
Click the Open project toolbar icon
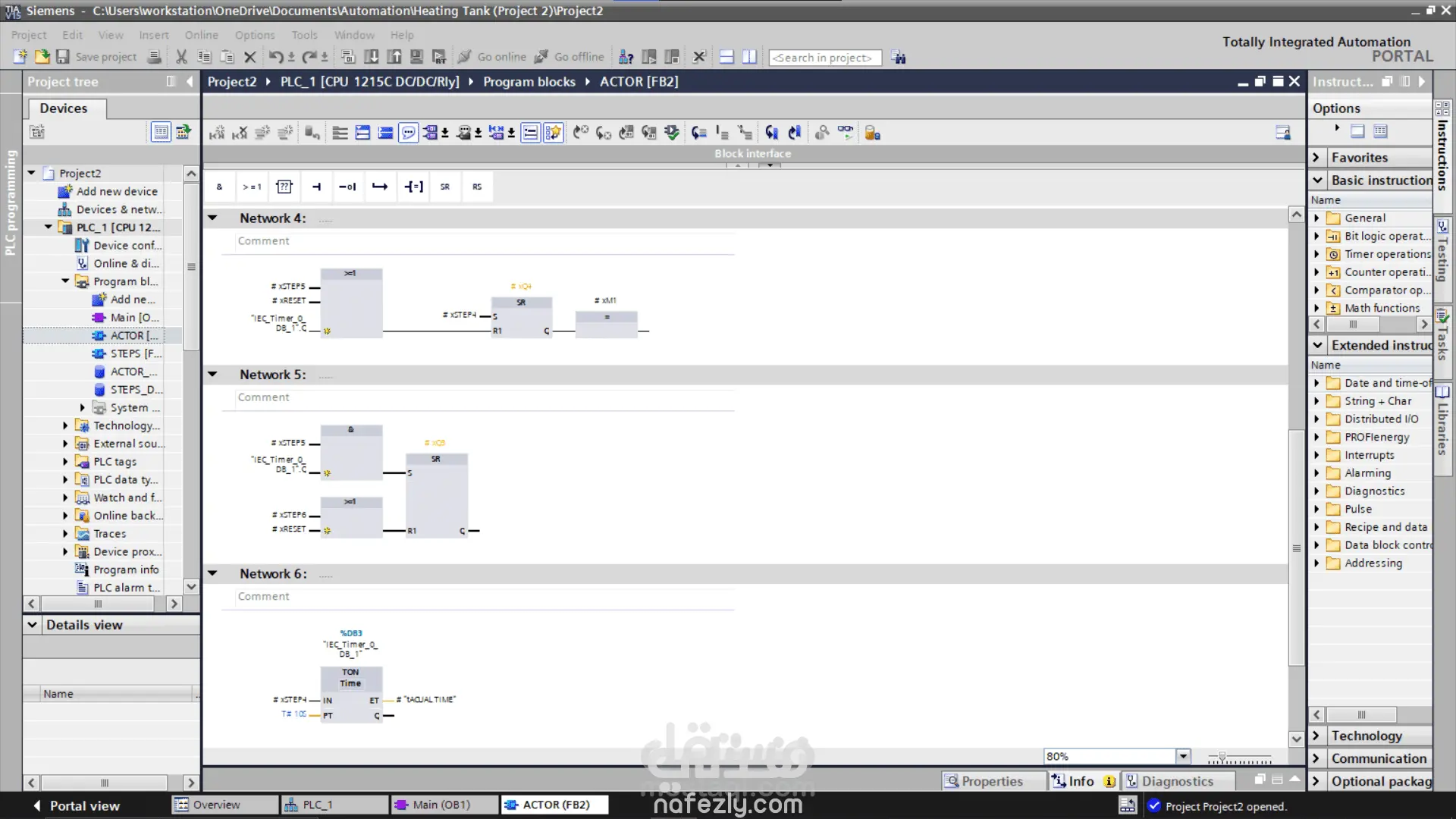(42, 57)
